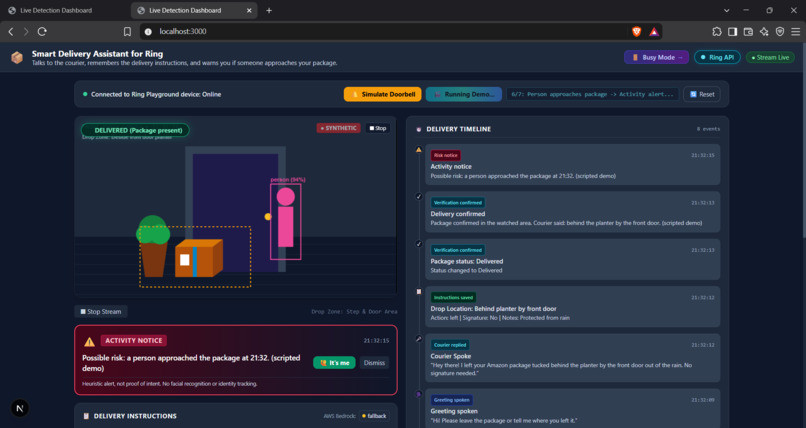Click Simulate Doorbell button

382,94
